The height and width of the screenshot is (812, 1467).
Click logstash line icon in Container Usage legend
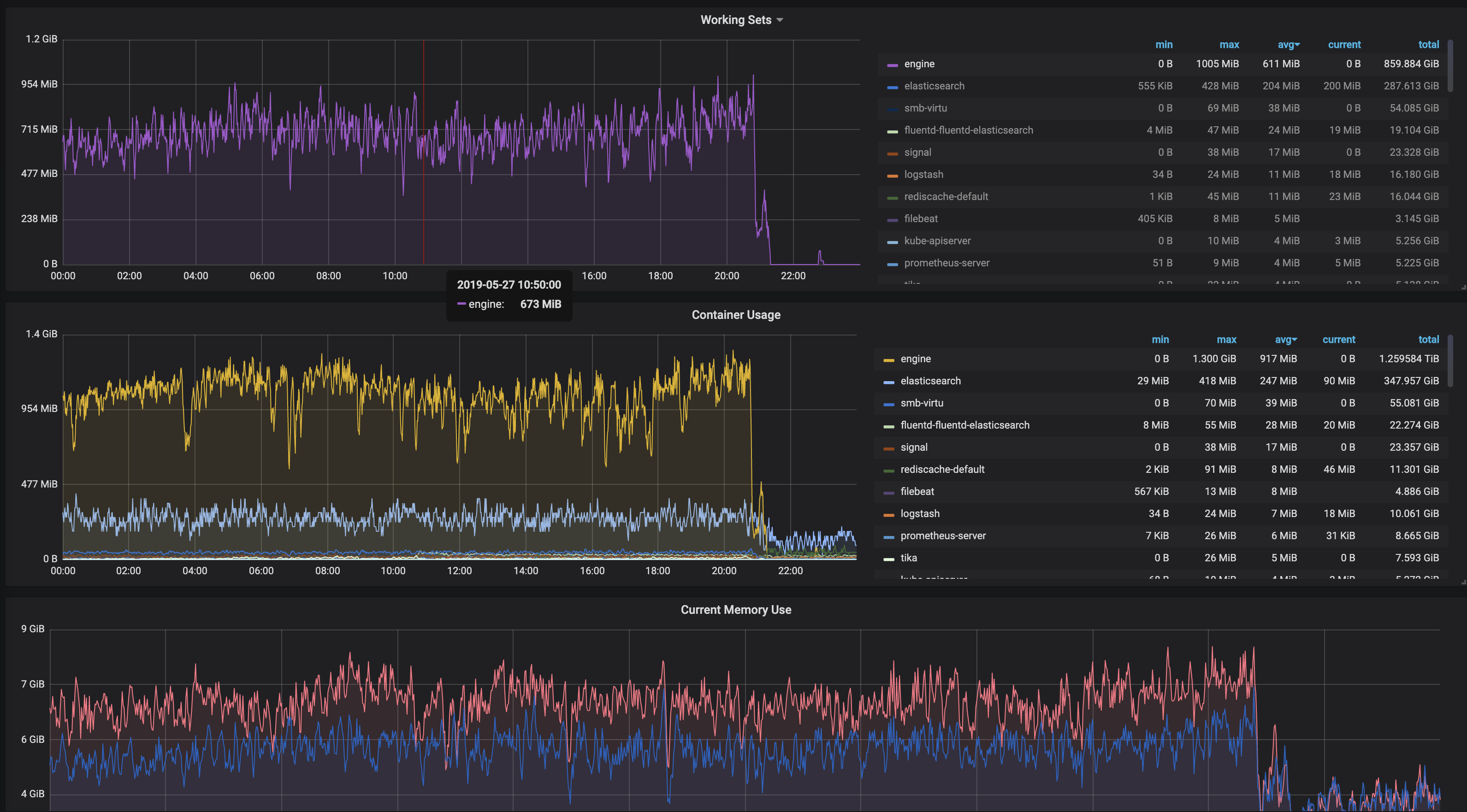pyautogui.click(x=888, y=515)
